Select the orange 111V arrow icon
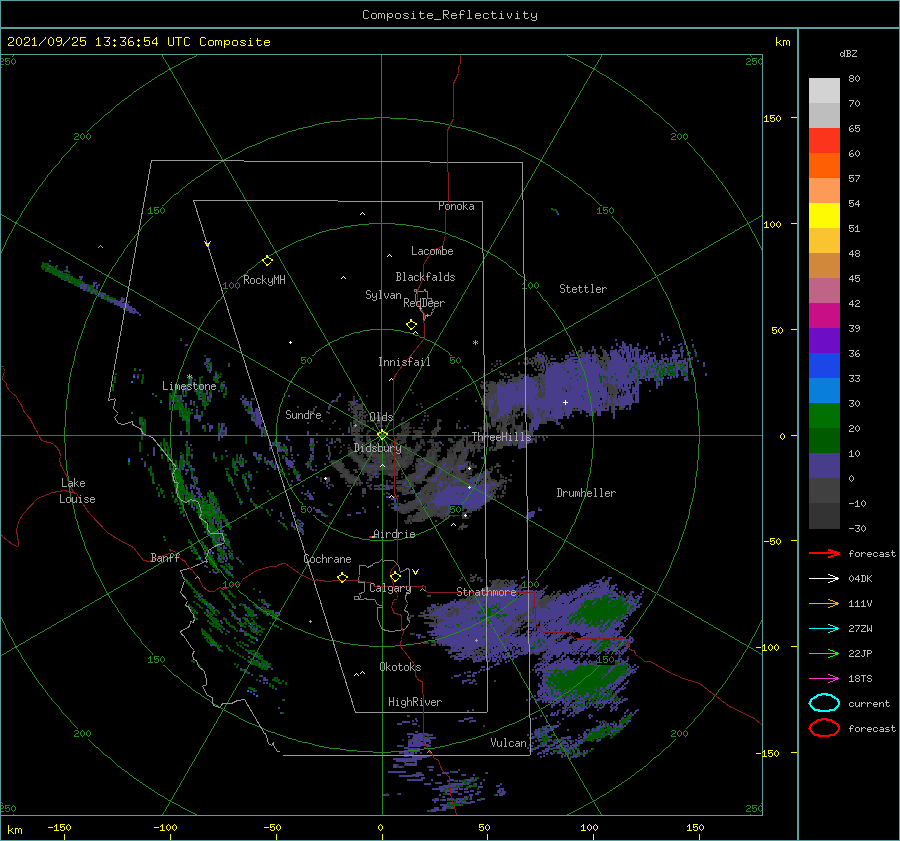The width and height of the screenshot is (900, 841). point(824,603)
